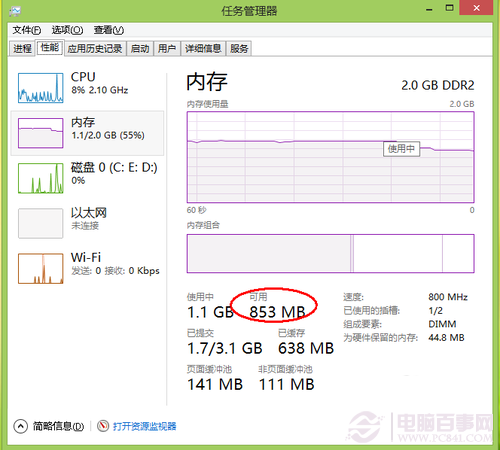Switch to the 应用历史记录 tab
500x450 pixels.
click(95, 49)
